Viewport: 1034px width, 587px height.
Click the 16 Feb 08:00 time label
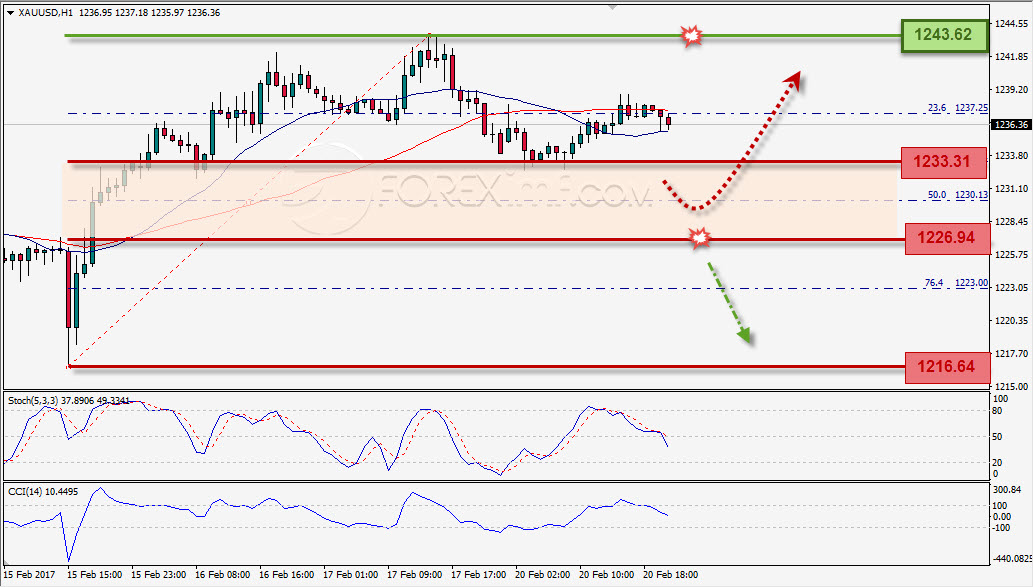222,574
